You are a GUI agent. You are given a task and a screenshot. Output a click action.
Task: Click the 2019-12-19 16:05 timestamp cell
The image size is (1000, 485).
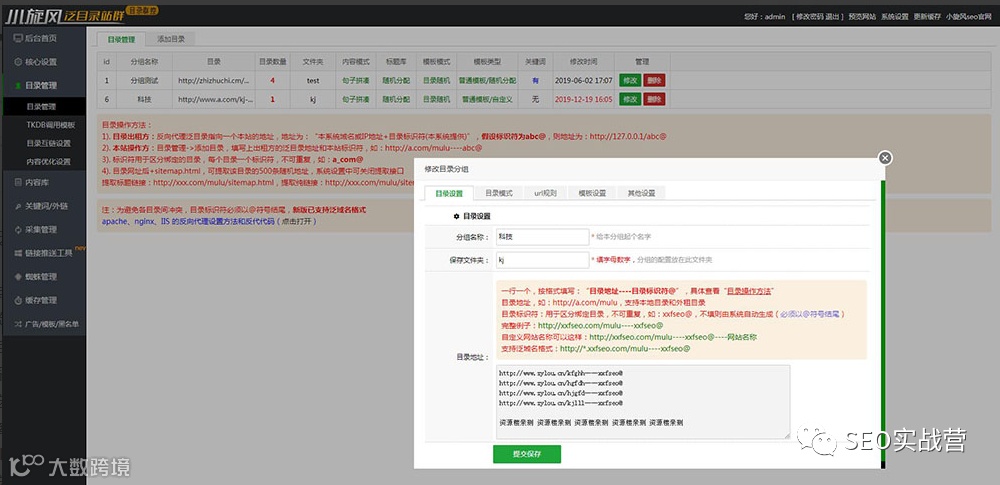[584, 99]
